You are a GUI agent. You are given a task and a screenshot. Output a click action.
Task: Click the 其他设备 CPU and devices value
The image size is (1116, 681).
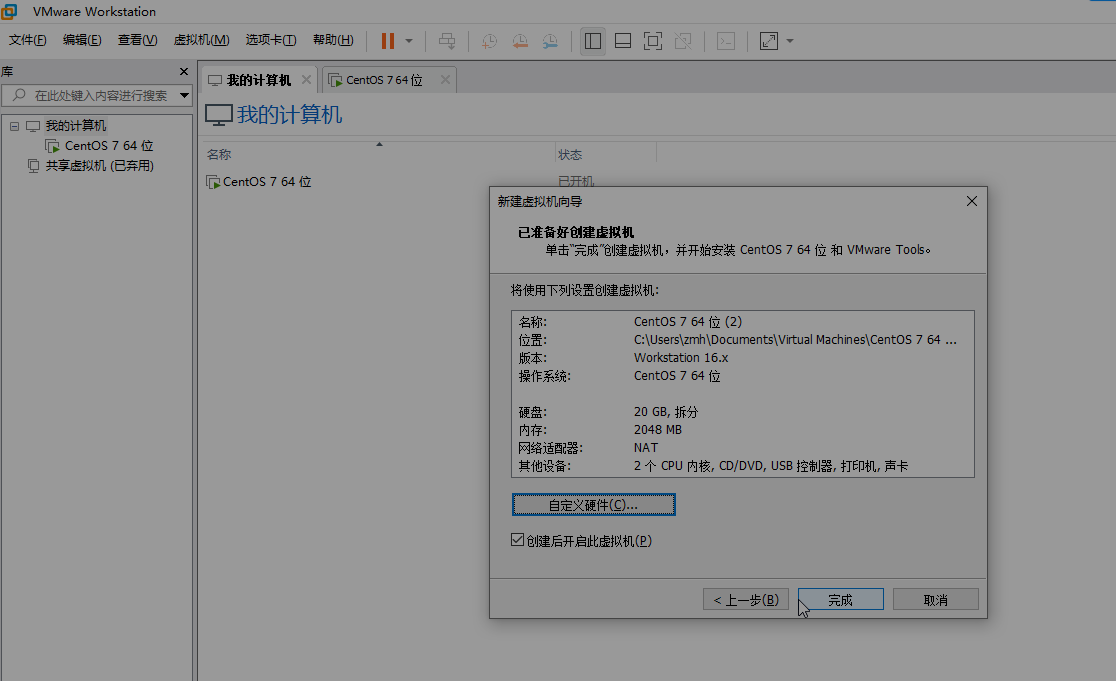pos(771,466)
